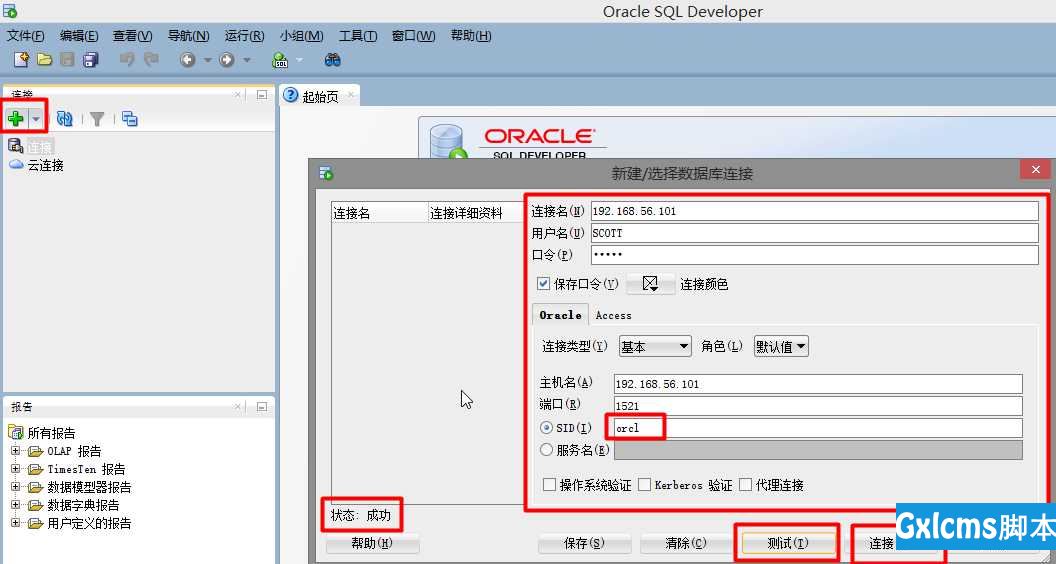Open the 角色 dropdown showing 默认值
The height and width of the screenshot is (564, 1056).
[781, 346]
